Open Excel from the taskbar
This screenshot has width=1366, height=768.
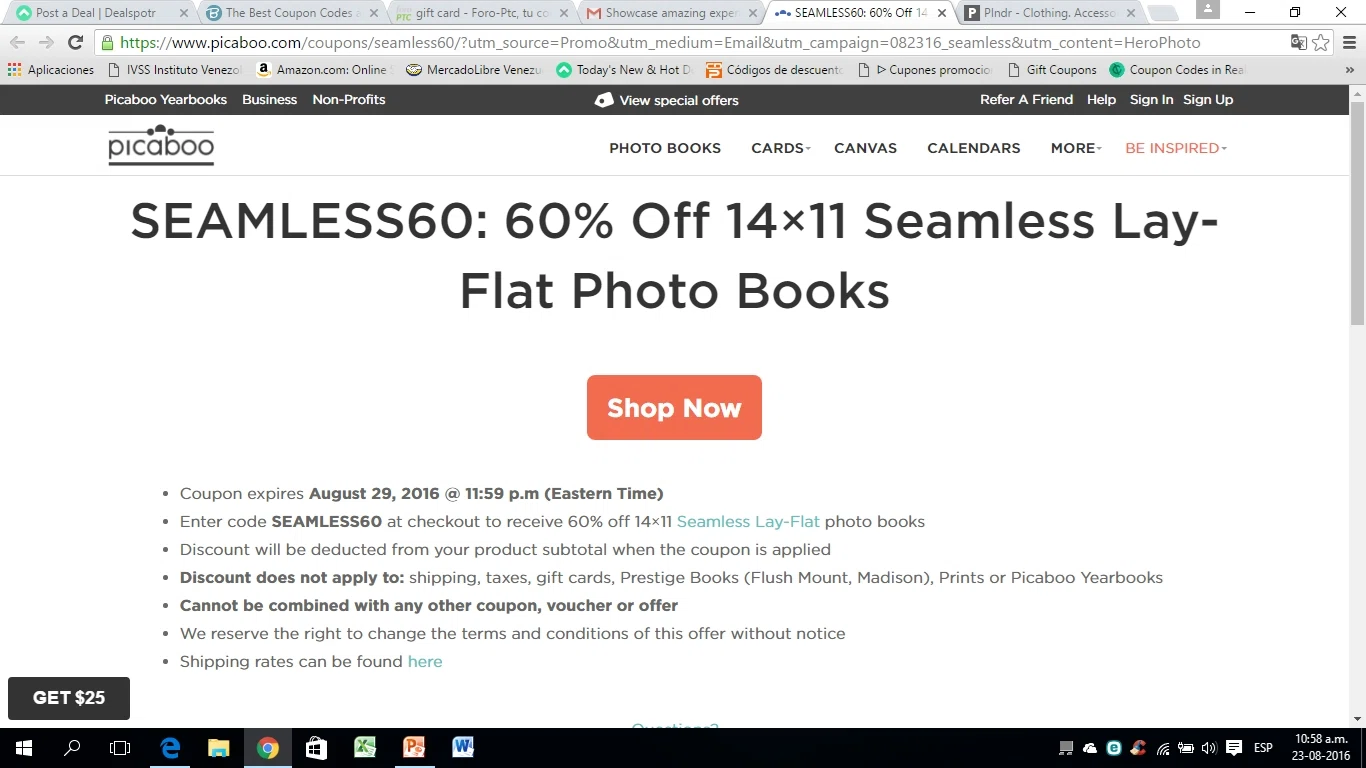point(365,747)
